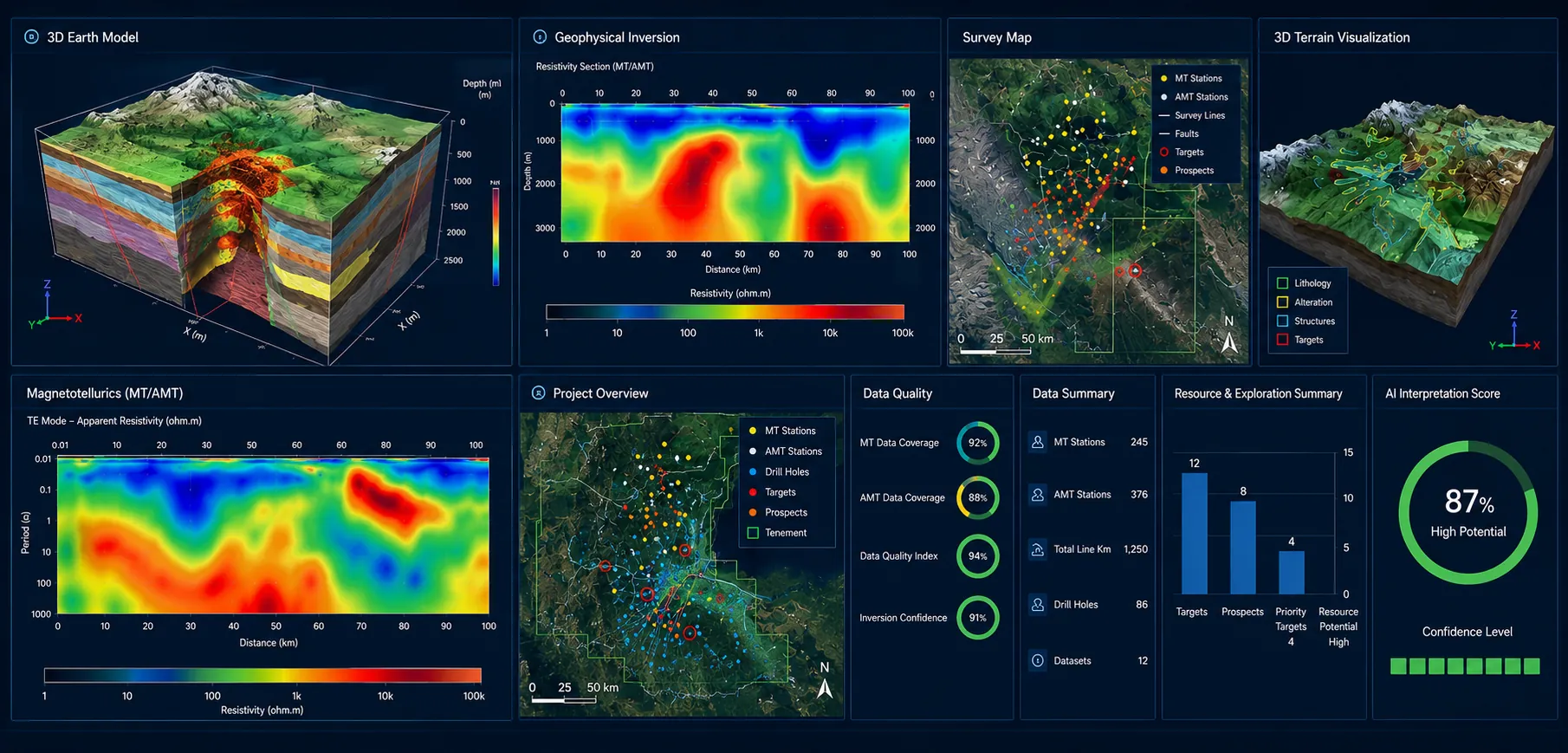
Task: Click the 3D Earth Model depth color bar
Action: [496, 237]
